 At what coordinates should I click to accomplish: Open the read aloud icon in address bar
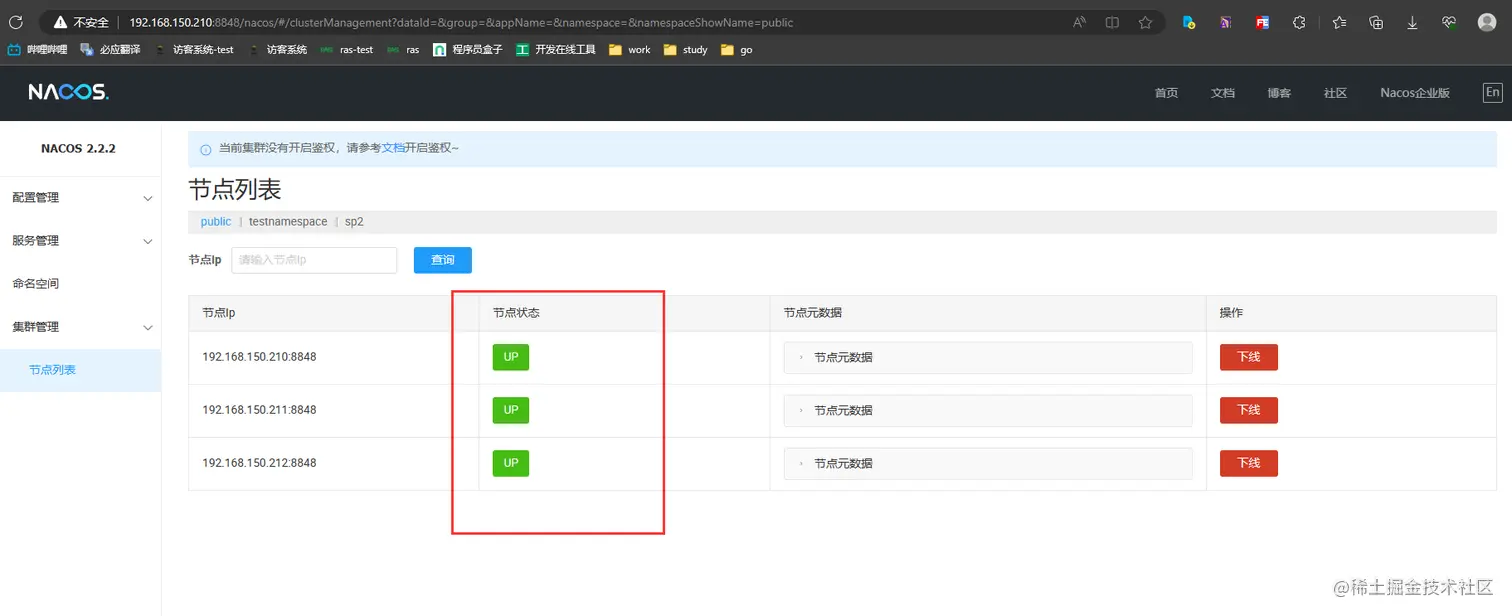coord(1079,22)
